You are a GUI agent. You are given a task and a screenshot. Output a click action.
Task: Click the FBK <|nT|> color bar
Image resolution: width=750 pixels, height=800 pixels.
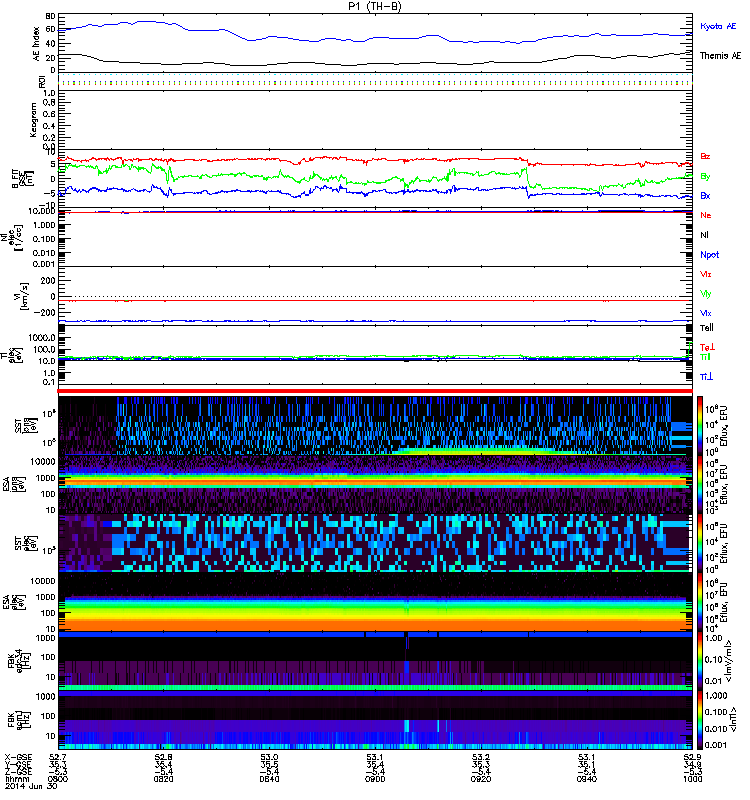click(700, 719)
